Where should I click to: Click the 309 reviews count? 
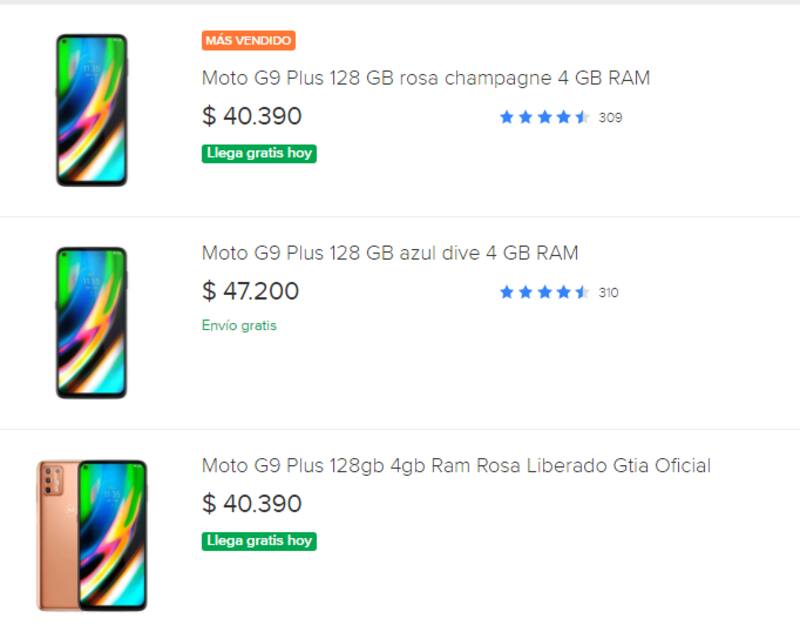[x=610, y=117]
